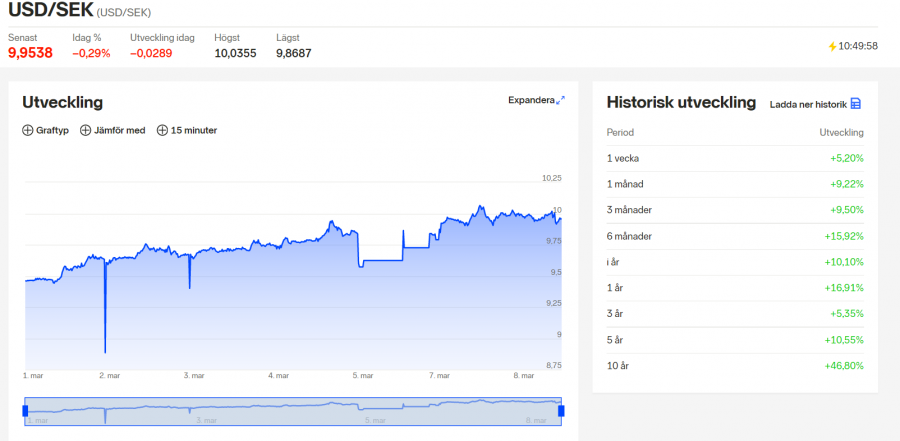Click the Ladda ner historik link
This screenshot has width=900, height=441.
click(x=807, y=104)
